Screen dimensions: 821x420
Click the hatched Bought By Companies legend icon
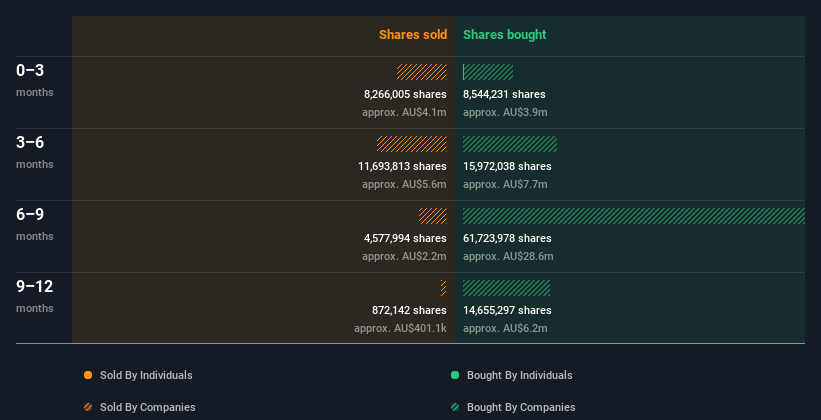pyautogui.click(x=455, y=407)
